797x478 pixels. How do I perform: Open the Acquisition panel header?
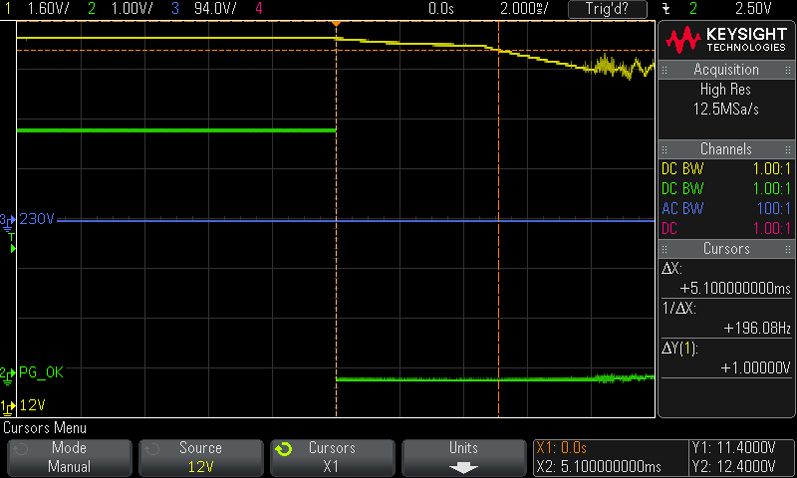point(726,70)
